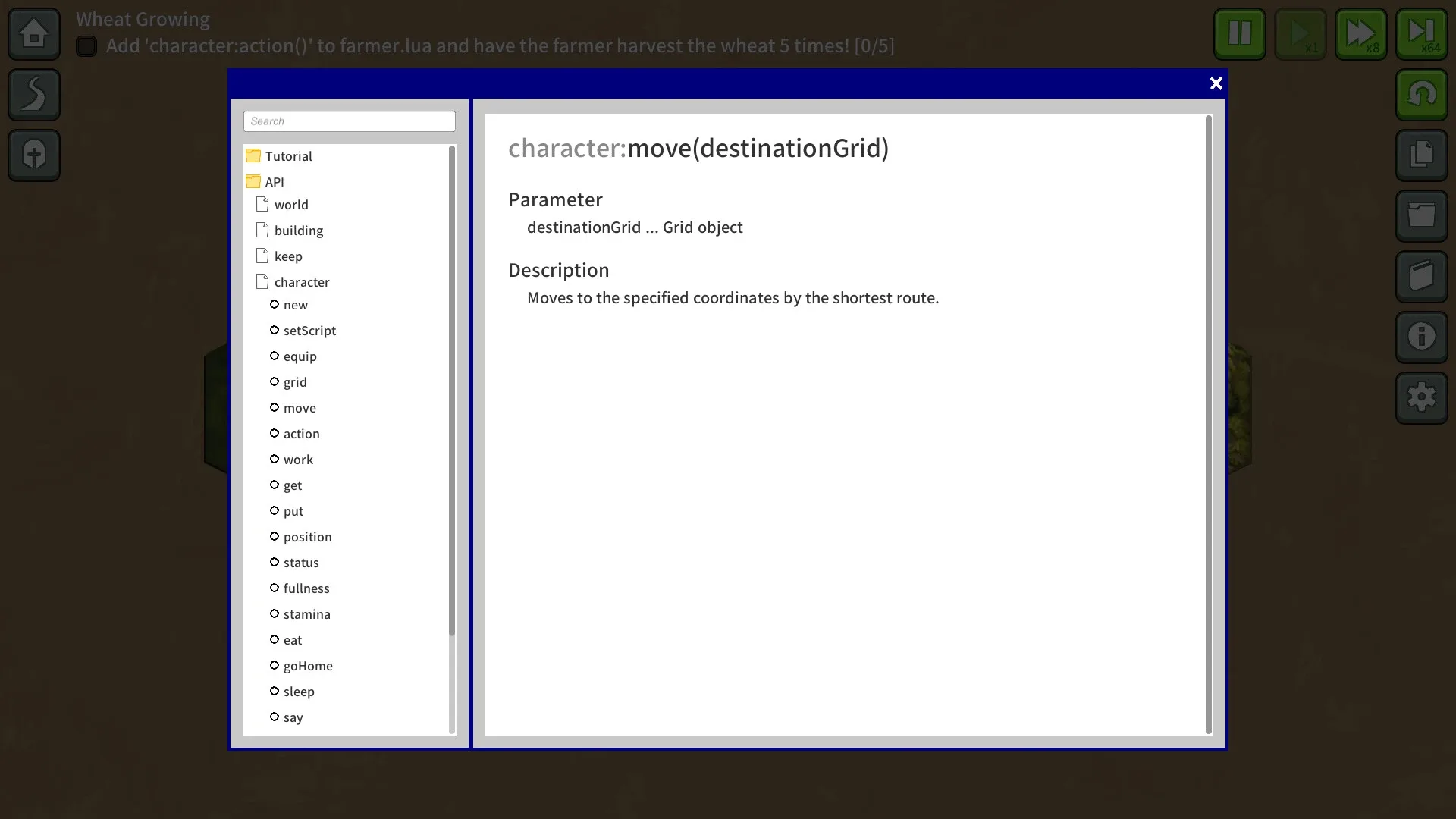Image resolution: width=1456 pixels, height=819 pixels.
Task: Click the info circle icon
Action: pos(1421,337)
